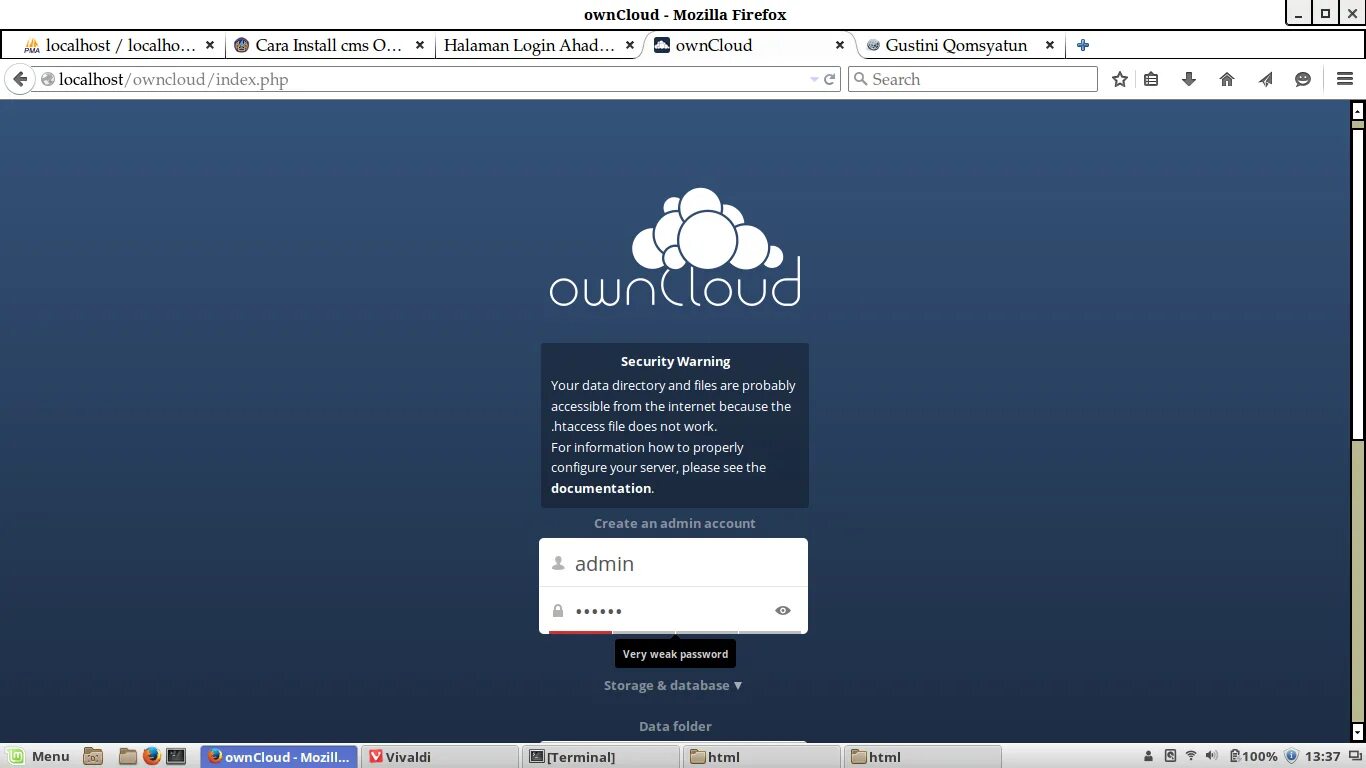Expand Storage & database section

[x=673, y=685]
